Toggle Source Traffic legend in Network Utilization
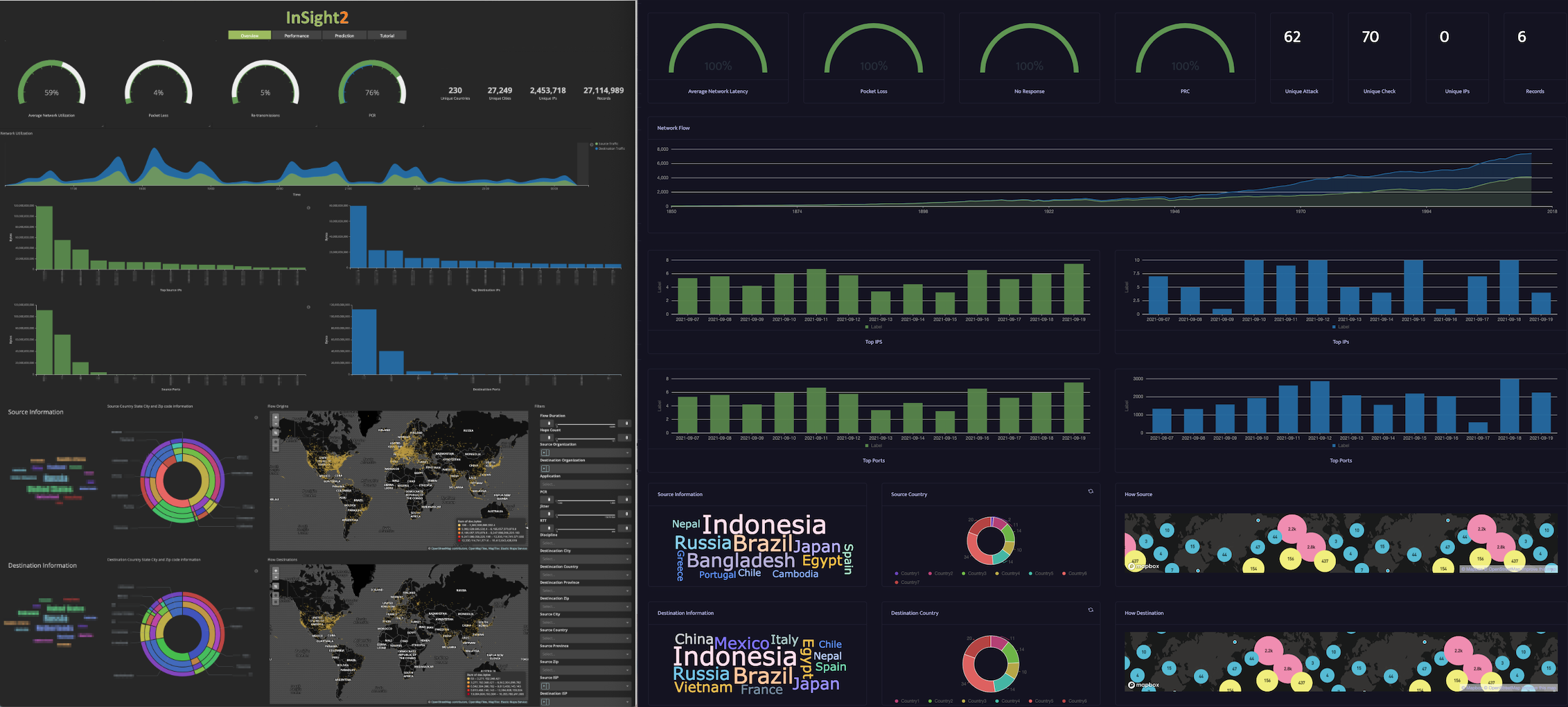This screenshot has height=707, width=1568. (x=606, y=143)
